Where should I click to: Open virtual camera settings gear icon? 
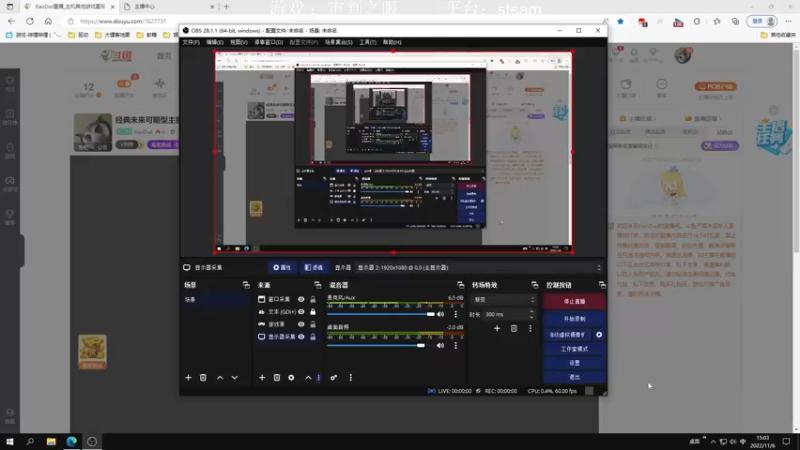tap(599, 335)
